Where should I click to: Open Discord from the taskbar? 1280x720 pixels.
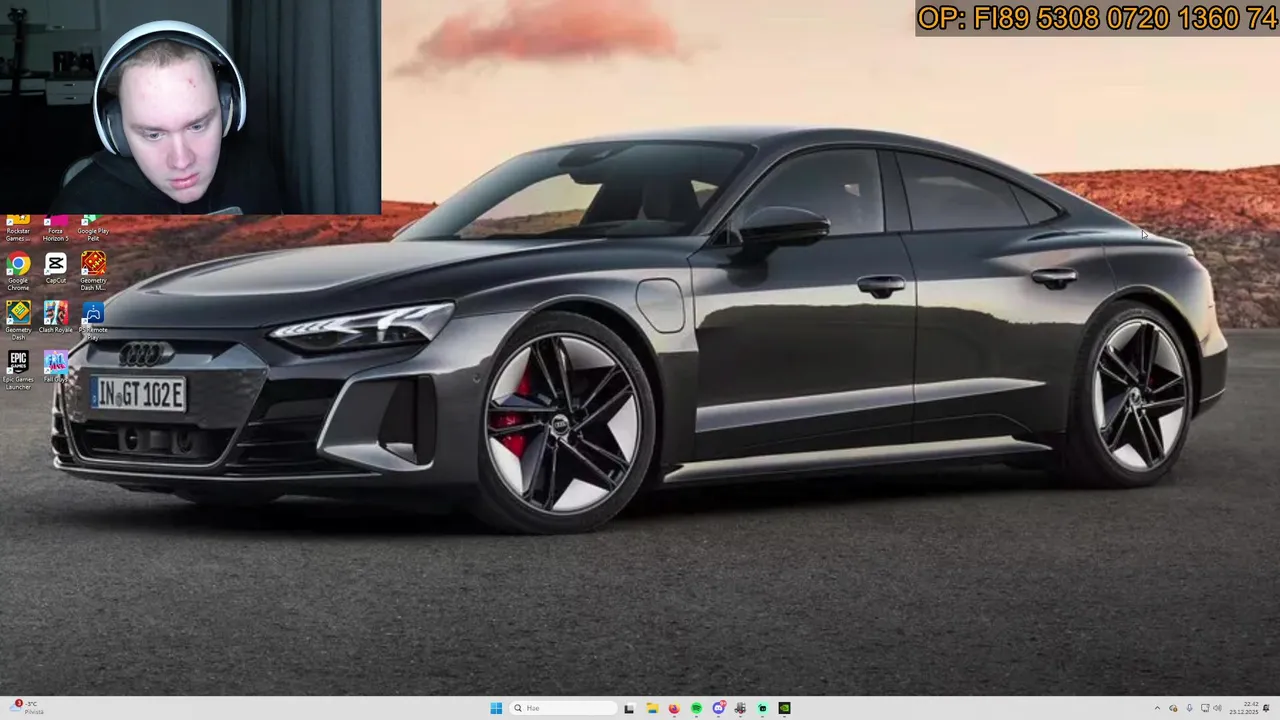(x=718, y=708)
